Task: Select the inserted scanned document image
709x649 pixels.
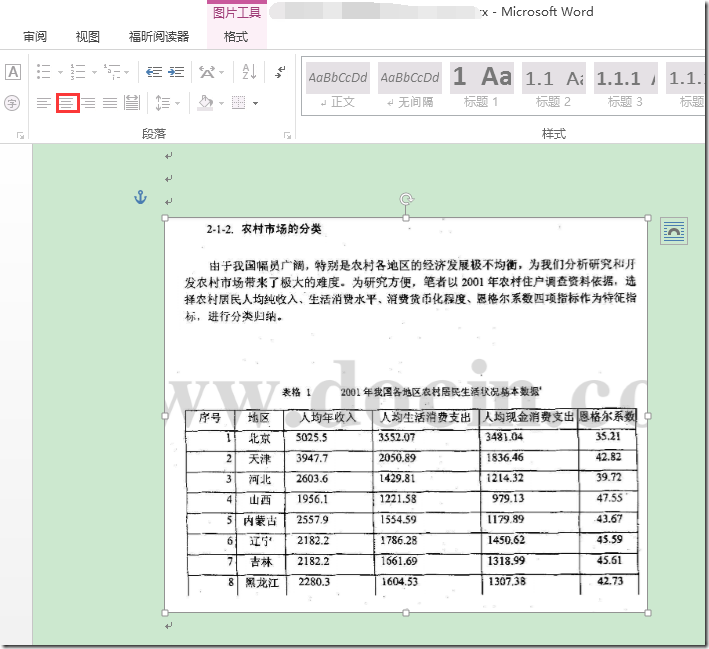Action: tap(406, 415)
